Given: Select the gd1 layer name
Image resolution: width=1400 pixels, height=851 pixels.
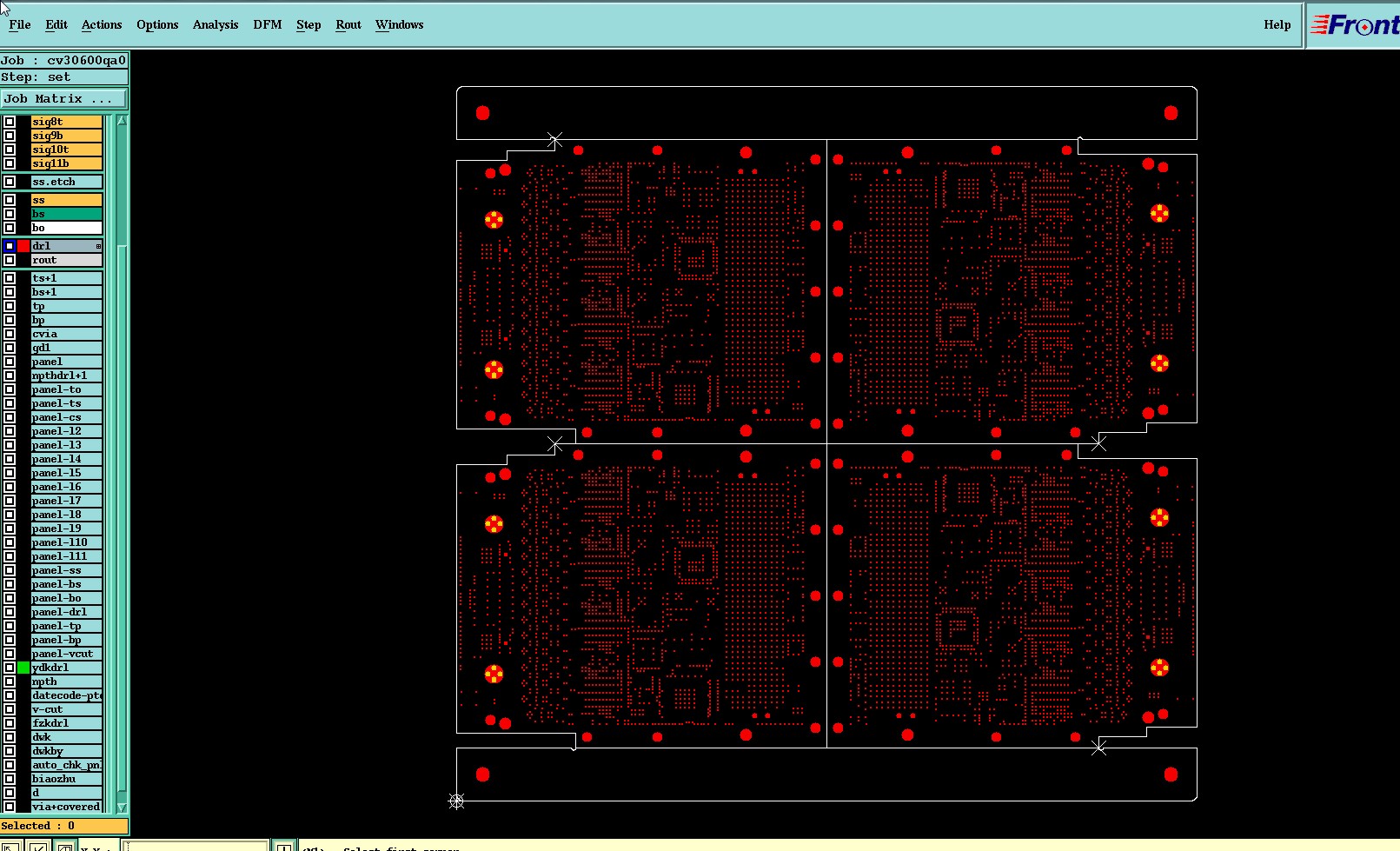Looking at the screenshot, I should coord(67,348).
